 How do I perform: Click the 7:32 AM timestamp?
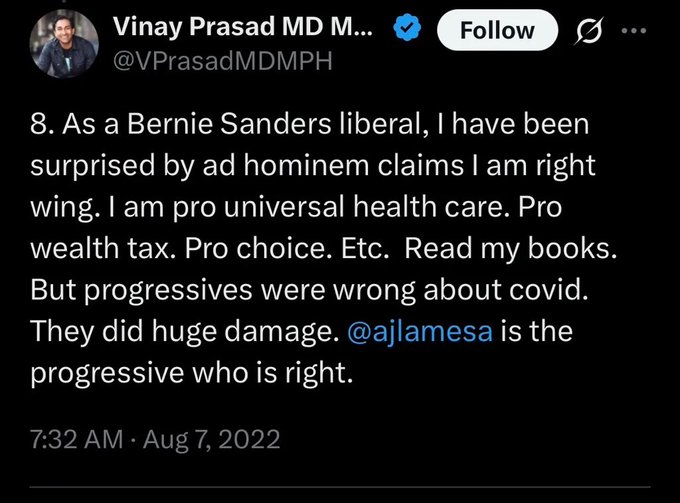click(x=77, y=439)
